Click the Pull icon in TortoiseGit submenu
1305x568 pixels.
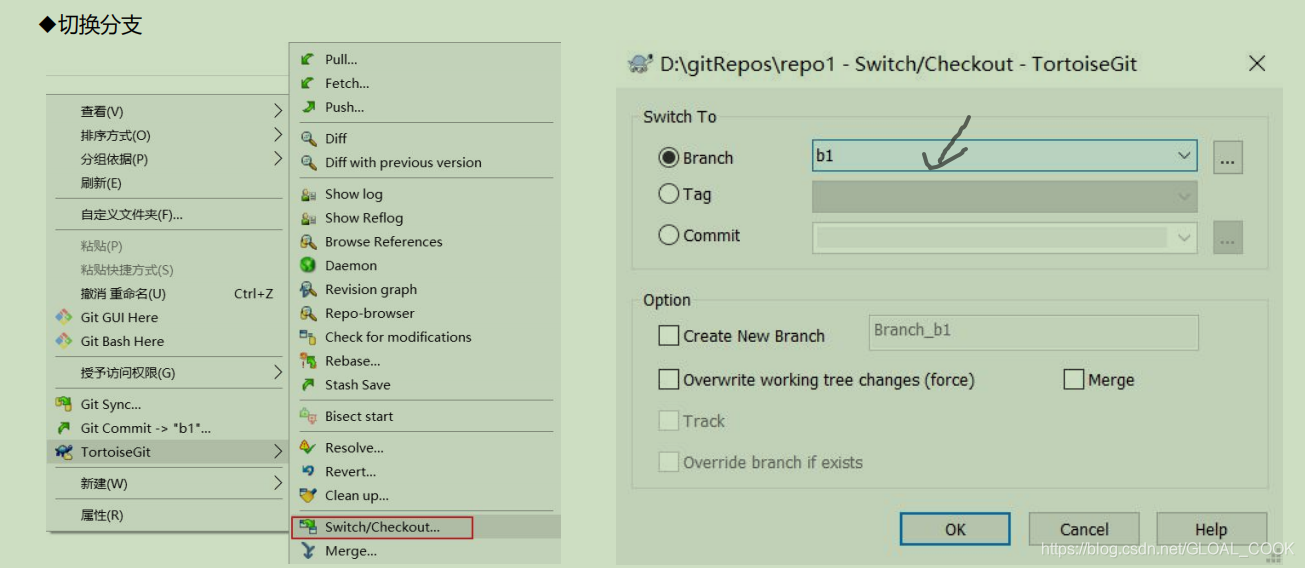[x=308, y=59]
